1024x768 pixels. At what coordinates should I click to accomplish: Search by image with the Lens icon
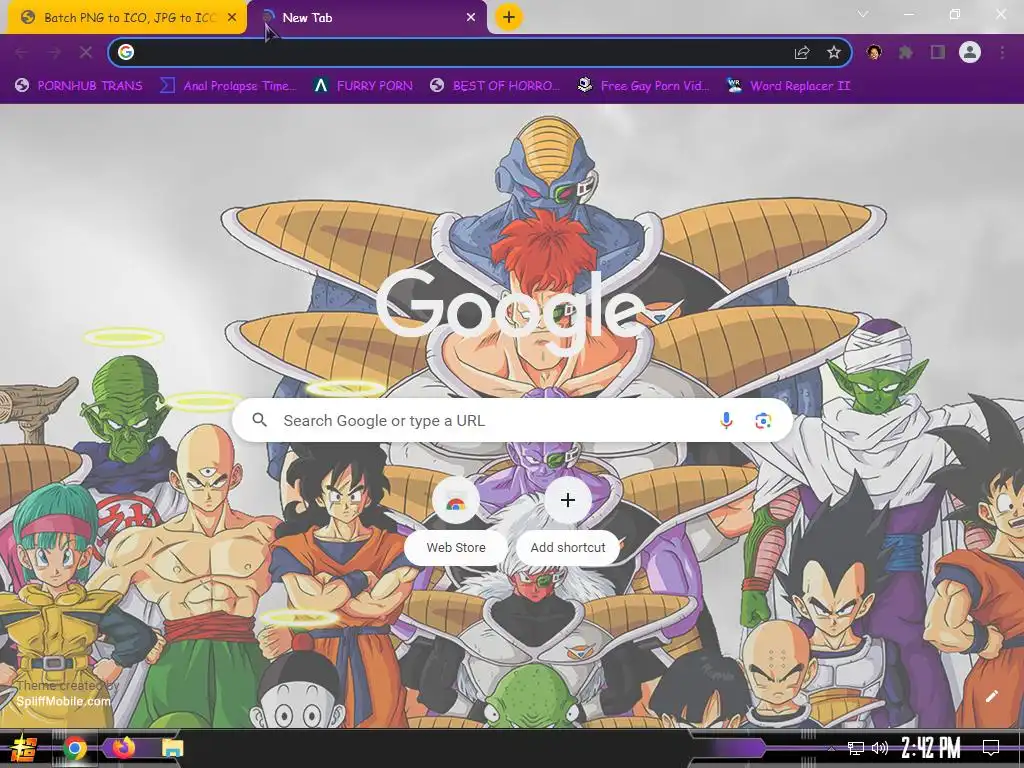coord(763,421)
